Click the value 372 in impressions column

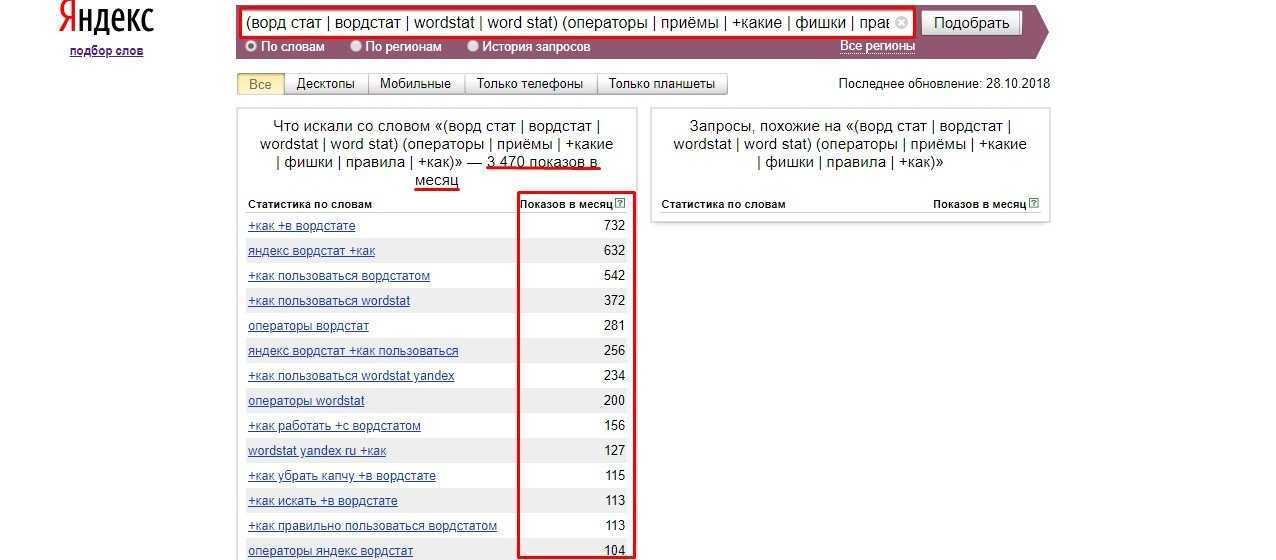(614, 301)
